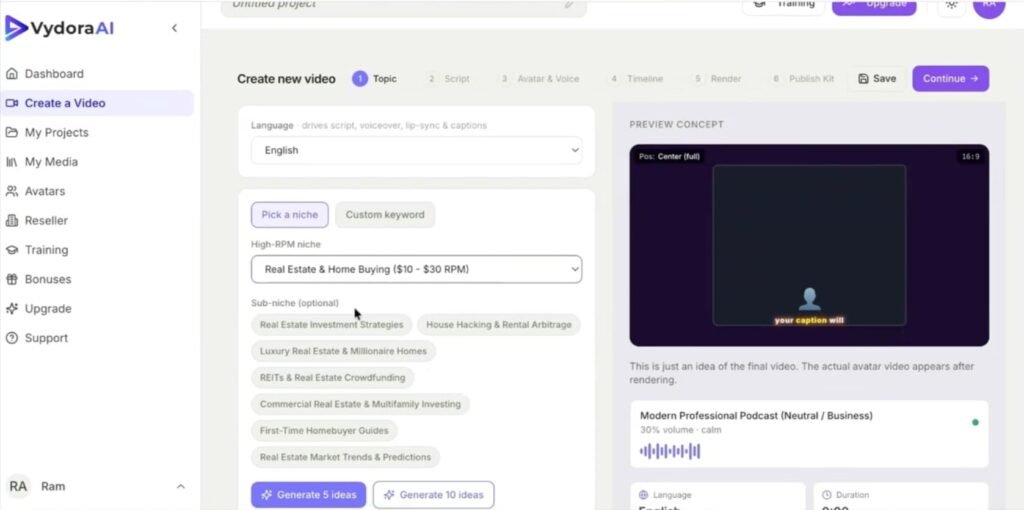Click the Upgrade button in top bar
The width and height of the screenshot is (1024, 510).
pyautogui.click(x=874, y=5)
